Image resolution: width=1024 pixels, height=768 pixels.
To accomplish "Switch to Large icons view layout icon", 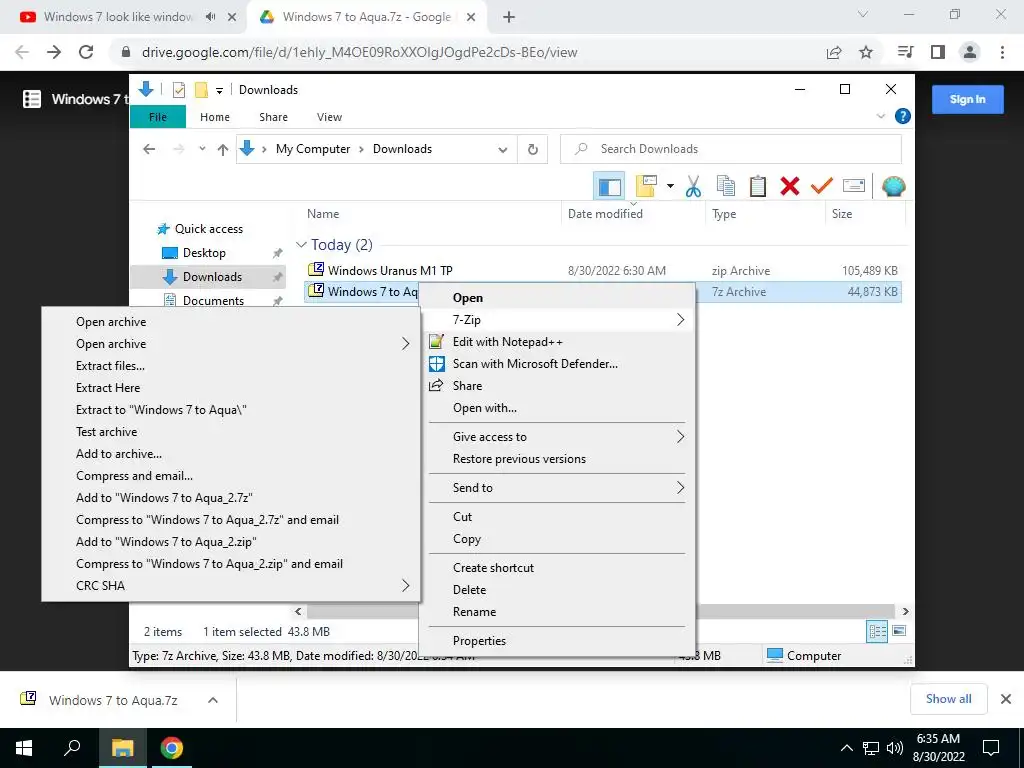I will coord(899,631).
